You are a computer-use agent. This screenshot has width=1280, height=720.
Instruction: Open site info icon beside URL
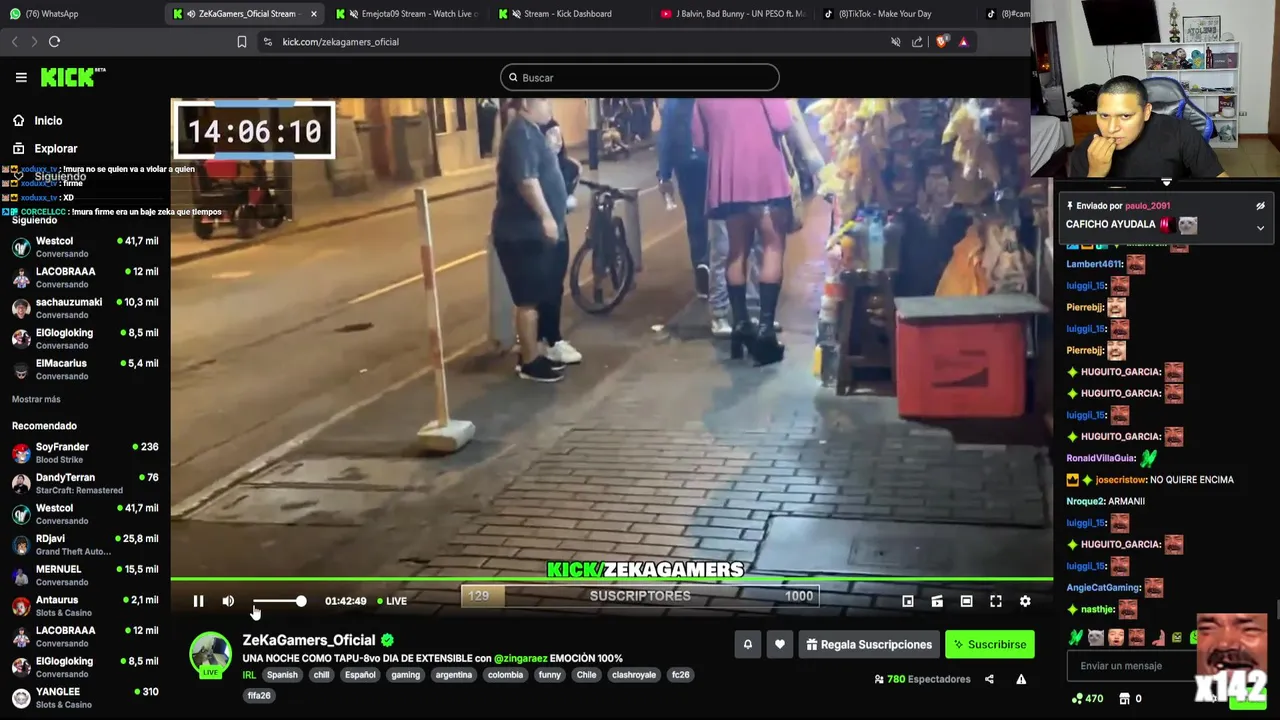267,42
